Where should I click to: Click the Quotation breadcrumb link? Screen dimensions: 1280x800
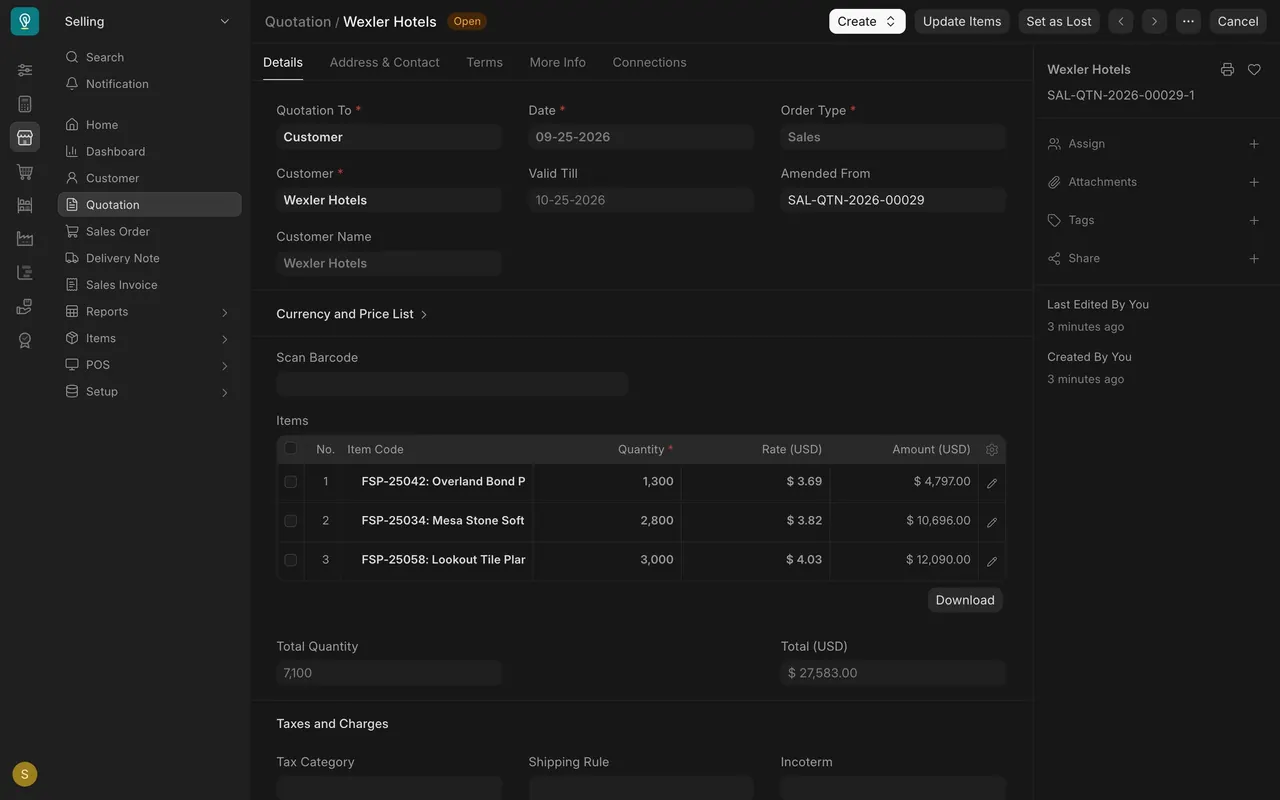[298, 21]
